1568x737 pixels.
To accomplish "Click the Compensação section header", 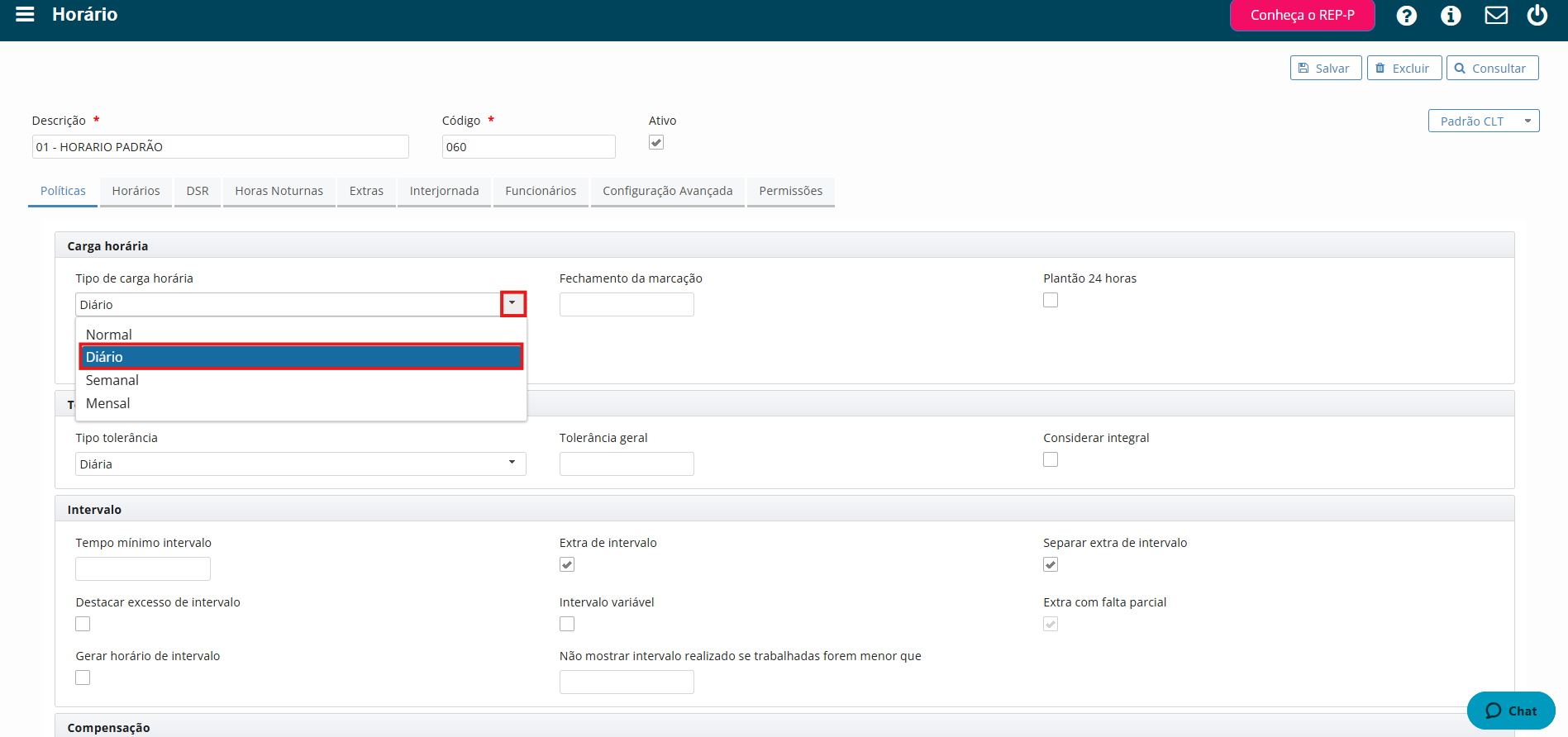I will click(x=784, y=726).
